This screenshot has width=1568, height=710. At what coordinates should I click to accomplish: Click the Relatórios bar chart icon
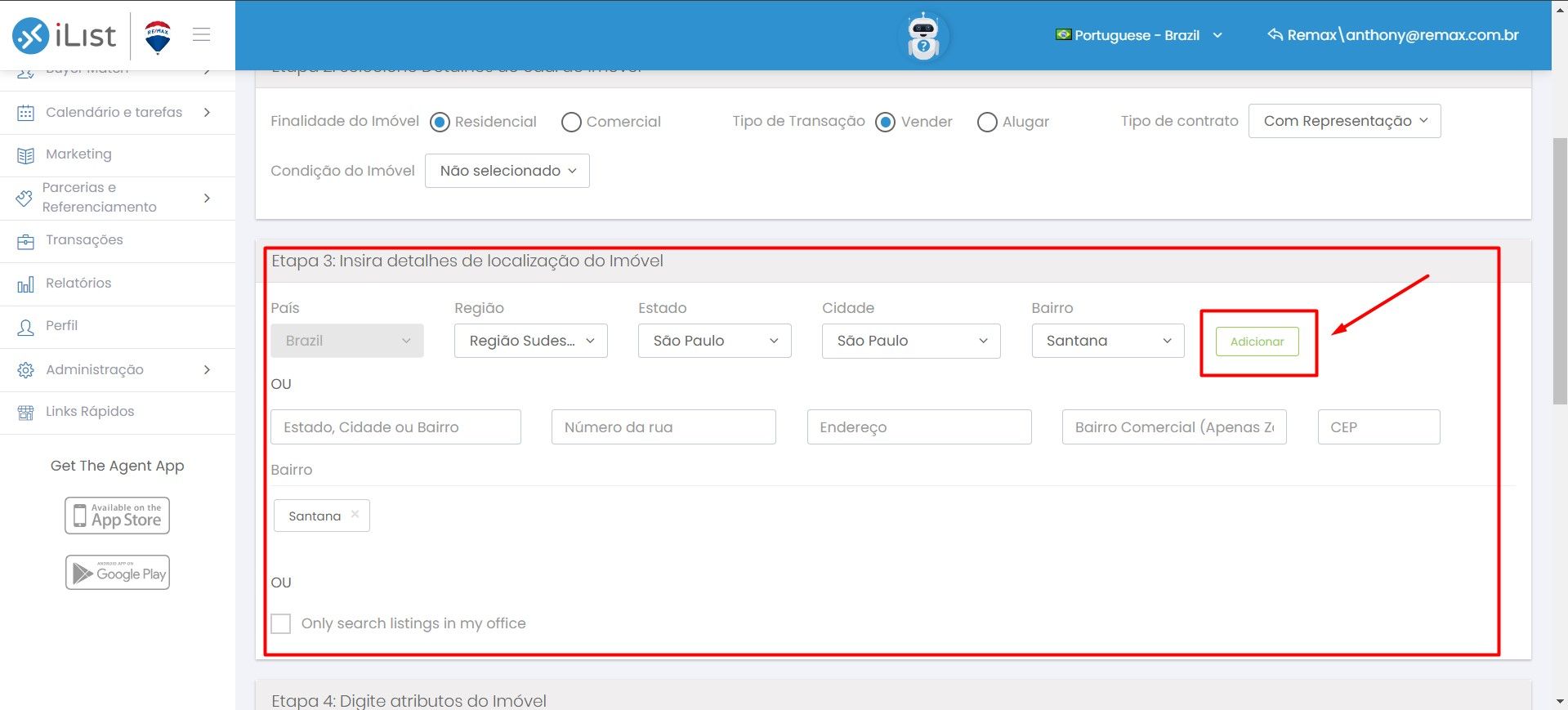(25, 284)
